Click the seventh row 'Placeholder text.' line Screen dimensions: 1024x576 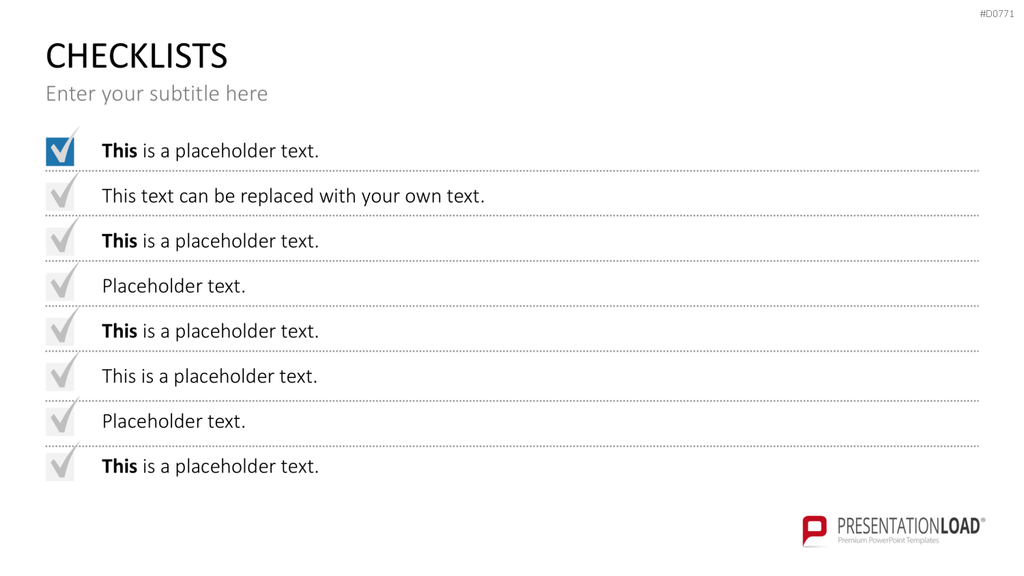coord(174,421)
